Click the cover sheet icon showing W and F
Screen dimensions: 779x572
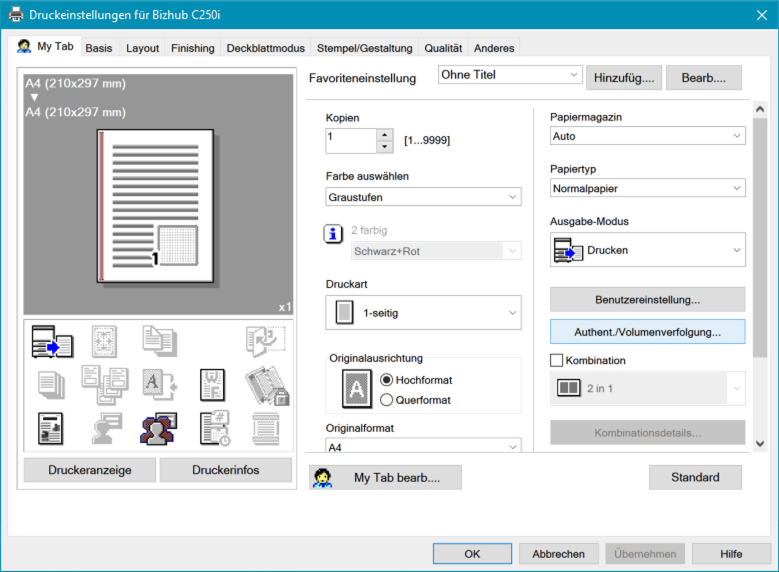click(x=213, y=385)
